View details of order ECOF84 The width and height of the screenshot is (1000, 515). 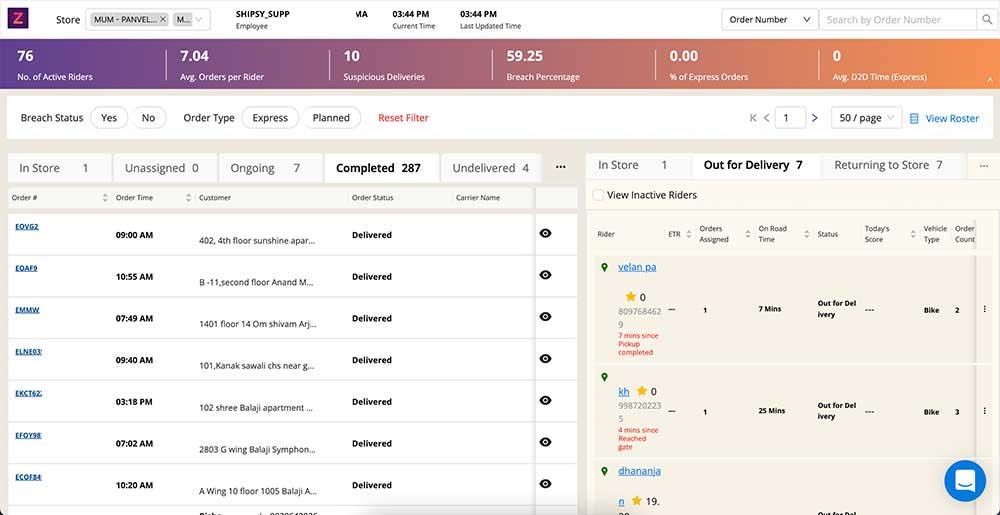[545, 484]
